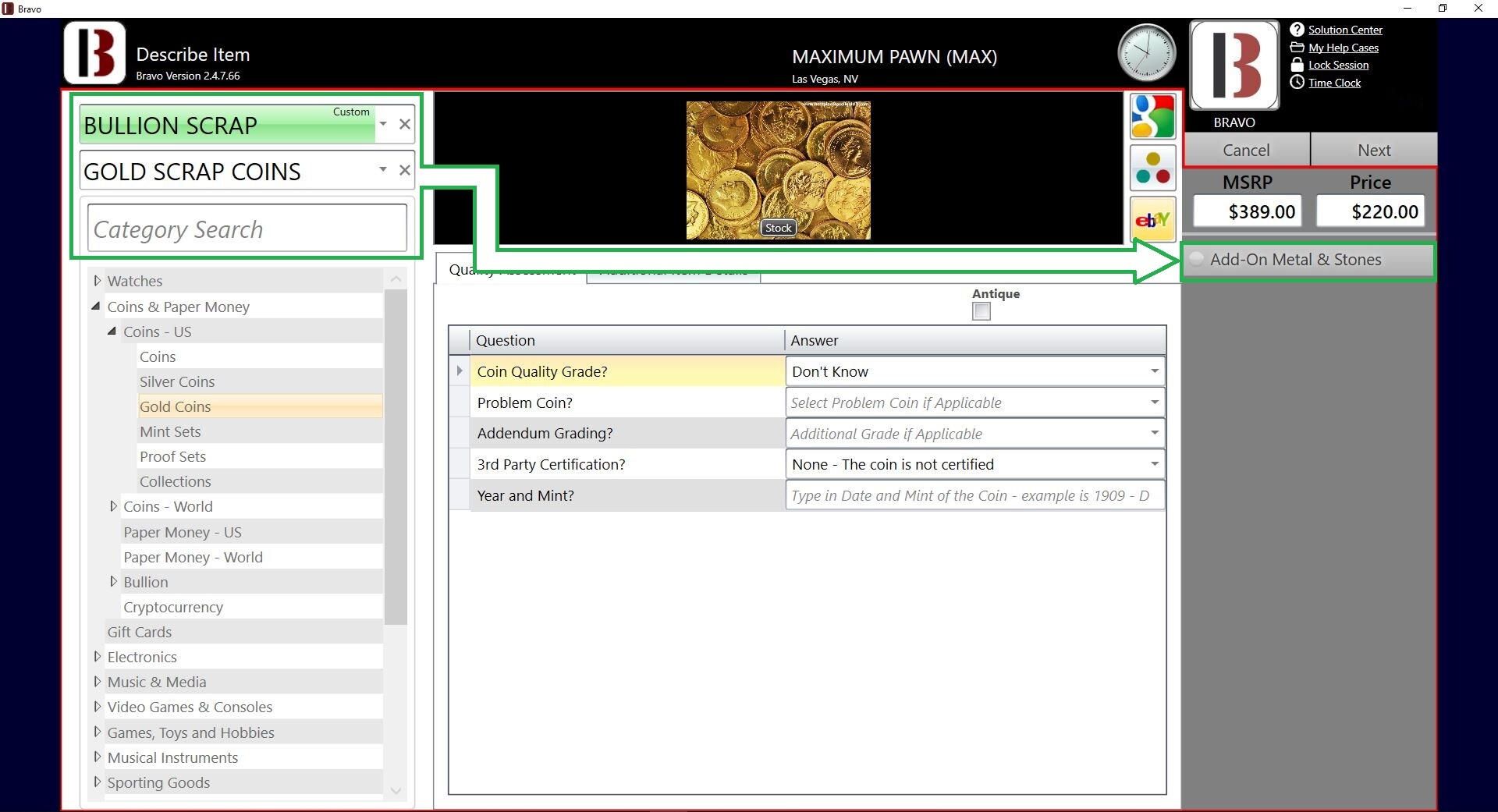Click the Price value field

1370,211
